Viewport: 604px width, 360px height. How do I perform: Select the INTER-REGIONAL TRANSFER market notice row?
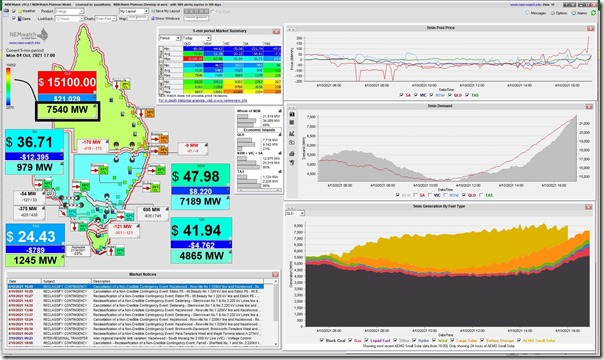click(136, 338)
